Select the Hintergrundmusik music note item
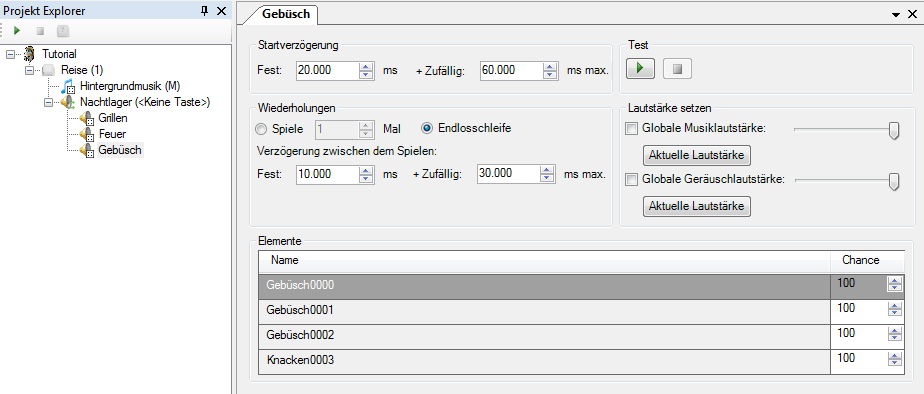924x394 pixels. 69,85
